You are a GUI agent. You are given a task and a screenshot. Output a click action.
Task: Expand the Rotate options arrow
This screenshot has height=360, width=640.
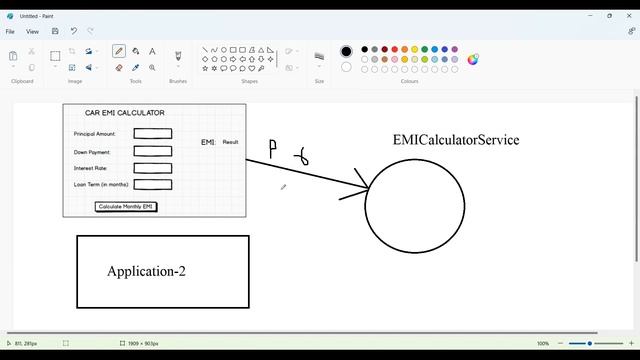point(97,51)
